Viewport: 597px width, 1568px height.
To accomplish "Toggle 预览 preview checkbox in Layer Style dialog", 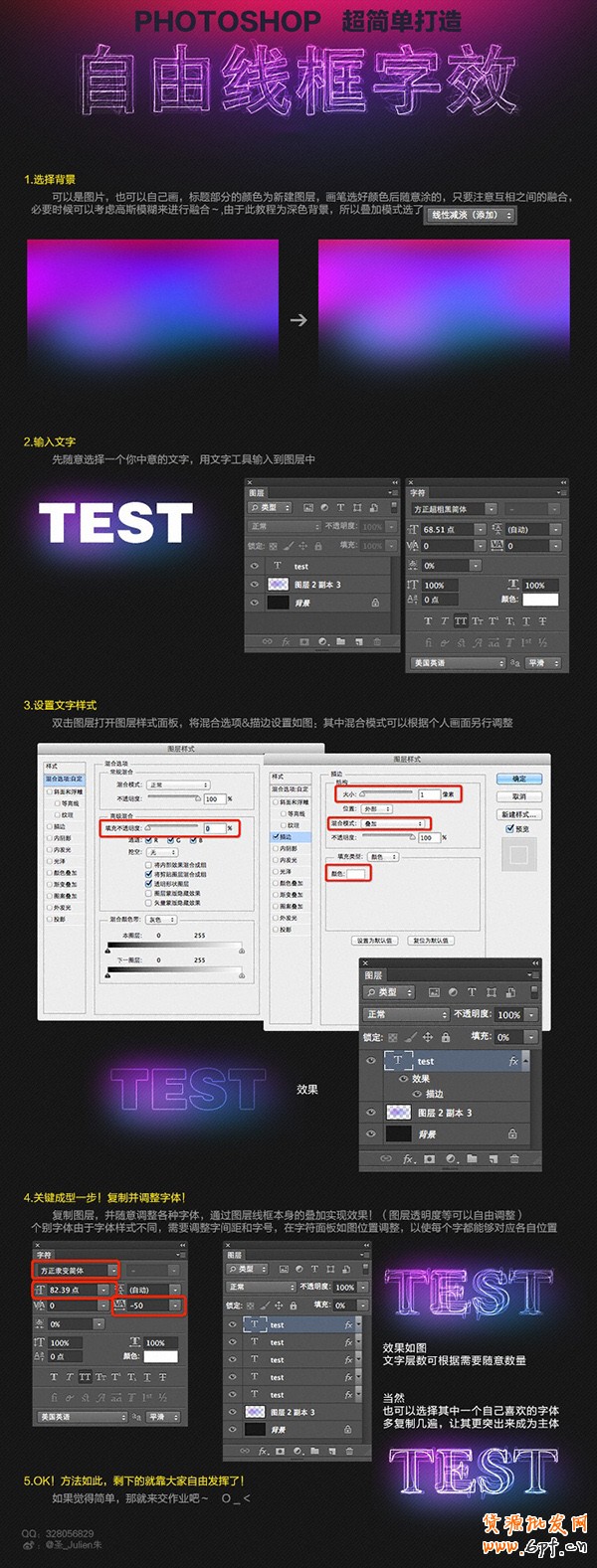I will click(x=510, y=829).
